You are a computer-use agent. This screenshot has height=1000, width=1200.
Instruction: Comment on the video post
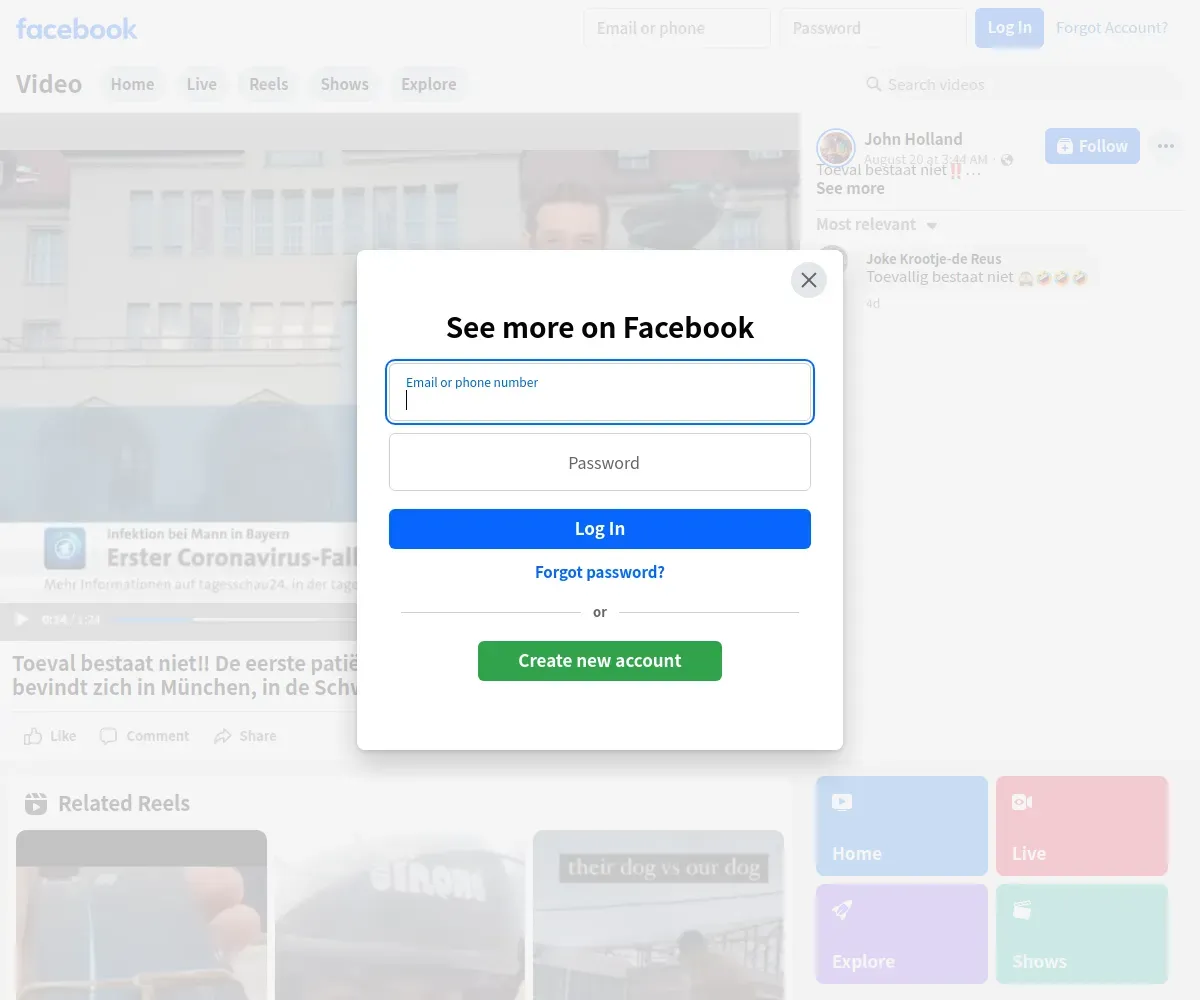point(145,736)
